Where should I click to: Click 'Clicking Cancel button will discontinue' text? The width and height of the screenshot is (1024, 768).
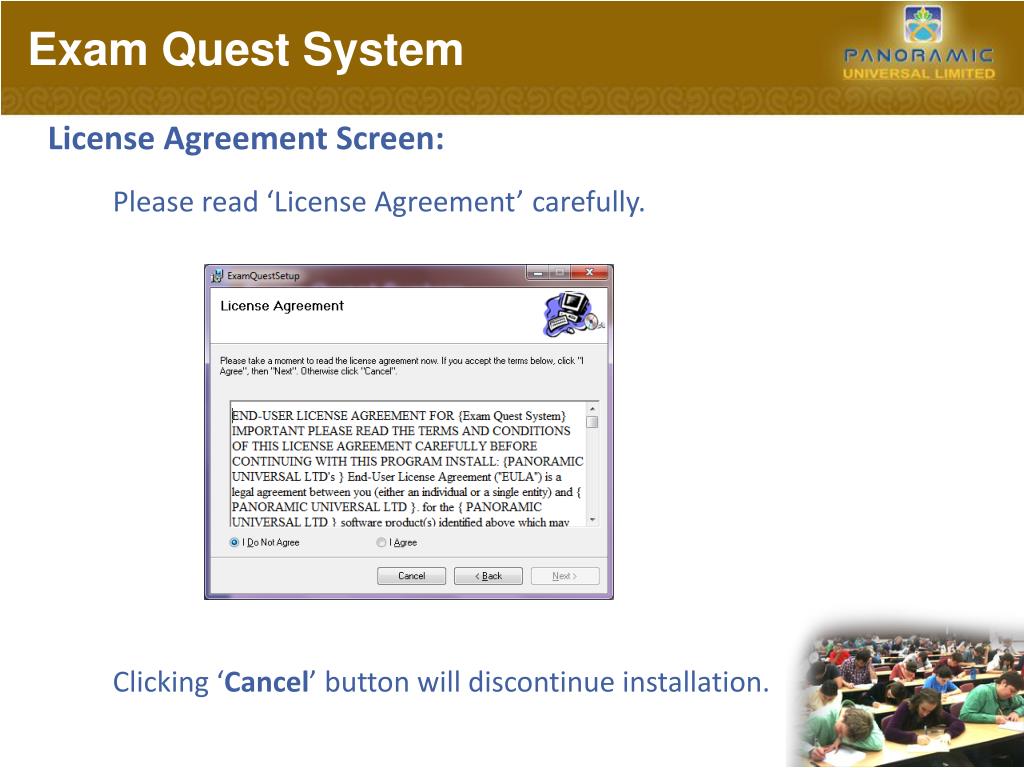point(441,682)
